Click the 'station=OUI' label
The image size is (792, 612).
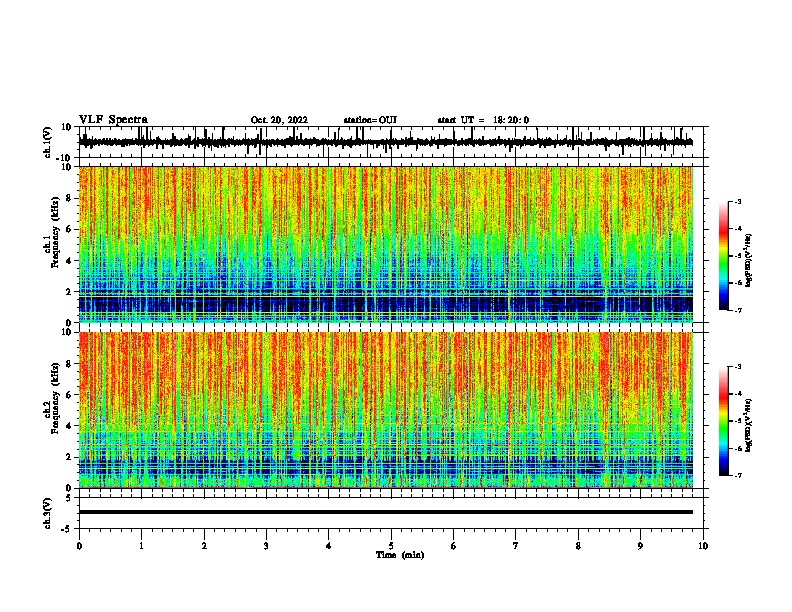coord(370,120)
